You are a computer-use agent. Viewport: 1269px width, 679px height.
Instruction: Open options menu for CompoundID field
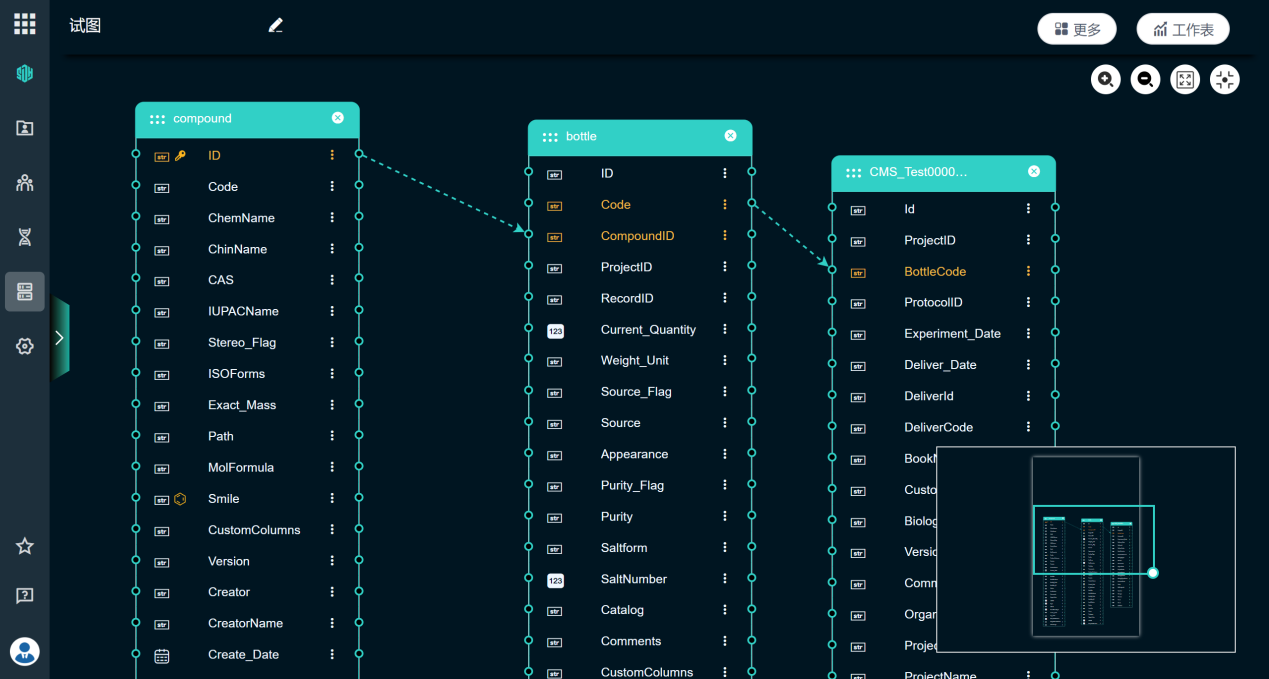click(x=725, y=236)
